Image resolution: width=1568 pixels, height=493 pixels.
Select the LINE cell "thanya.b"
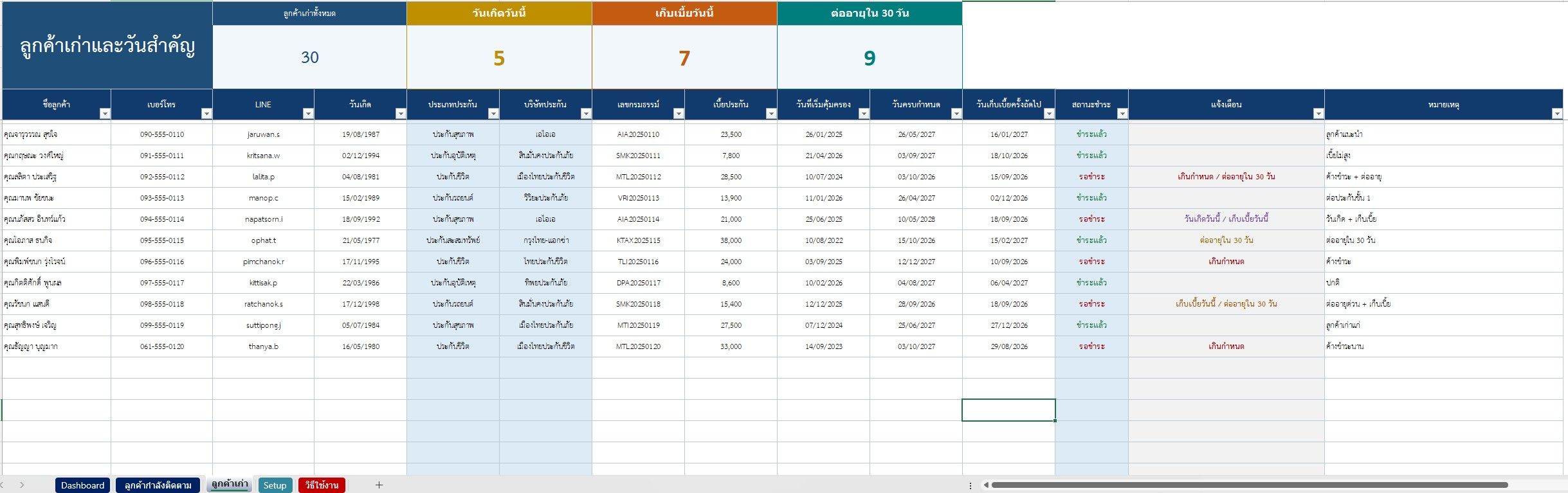263,346
